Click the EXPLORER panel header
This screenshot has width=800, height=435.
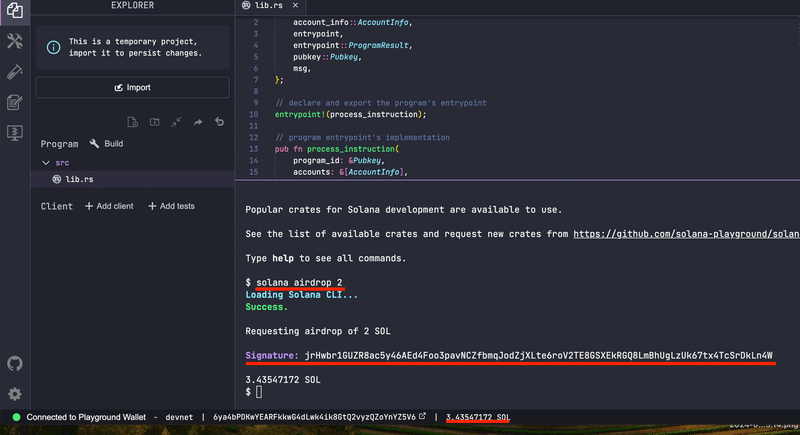[133, 6]
